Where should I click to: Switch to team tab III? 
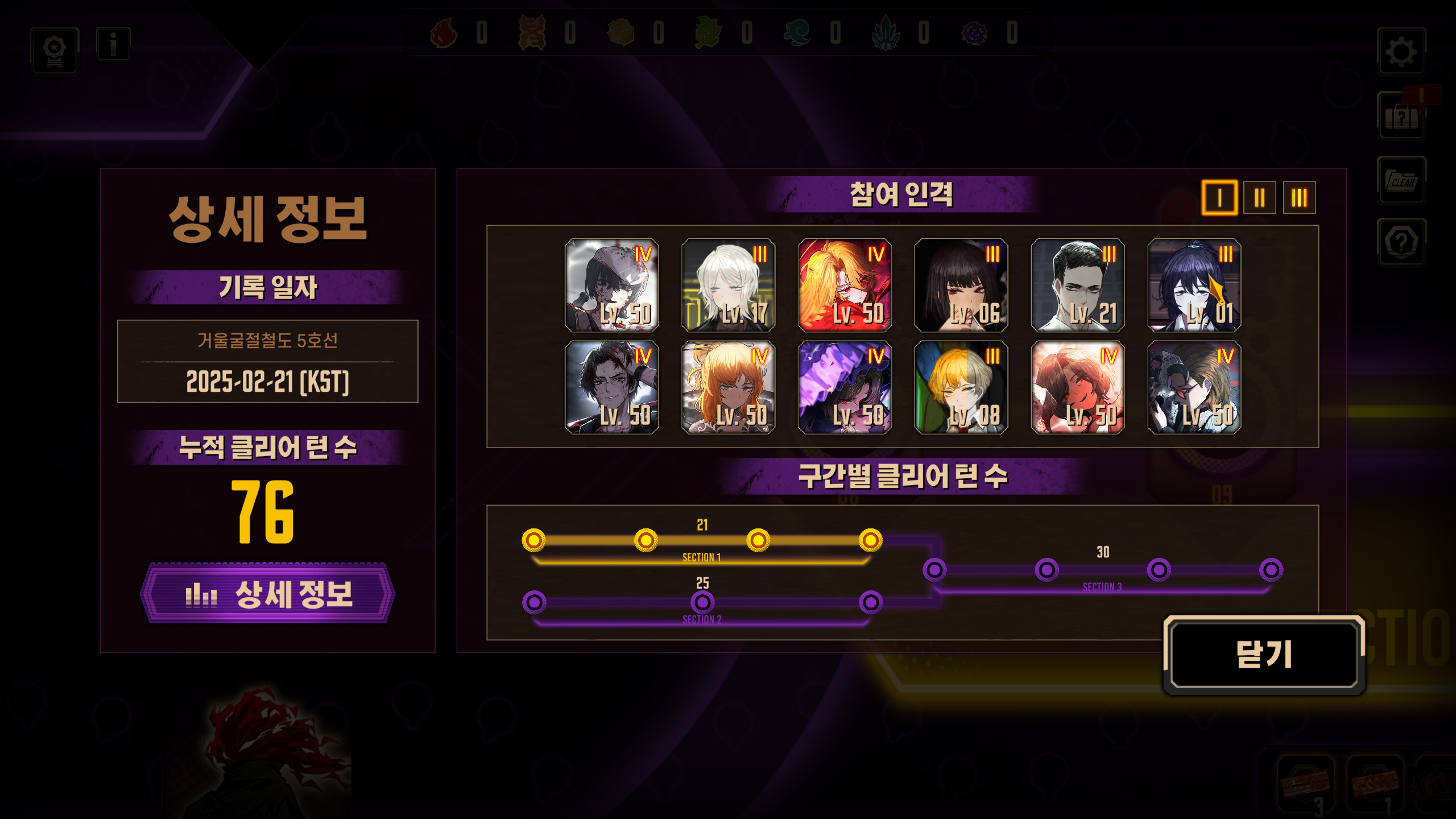tap(1299, 197)
